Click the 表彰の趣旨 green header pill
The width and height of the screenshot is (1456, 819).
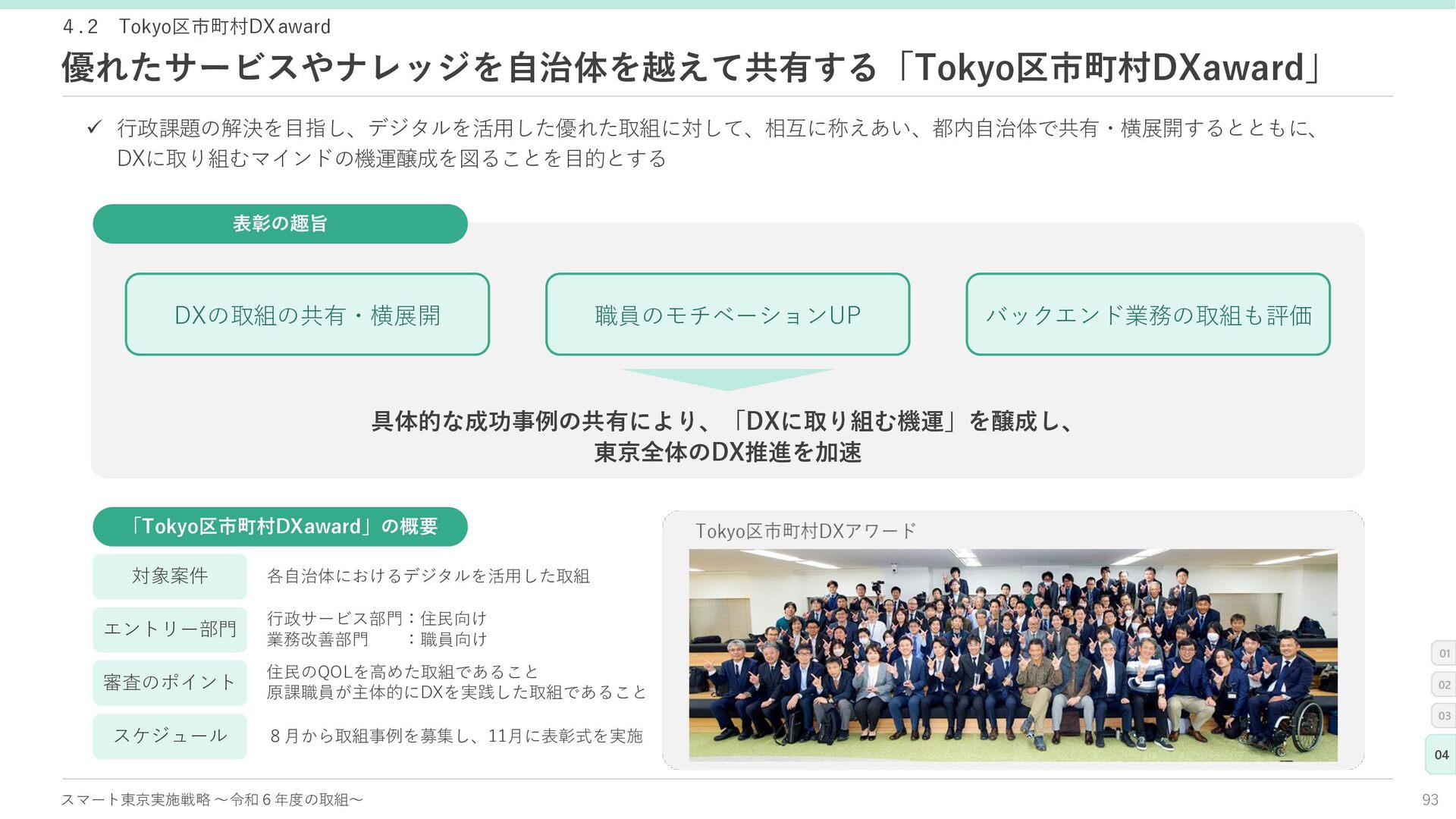(x=280, y=224)
